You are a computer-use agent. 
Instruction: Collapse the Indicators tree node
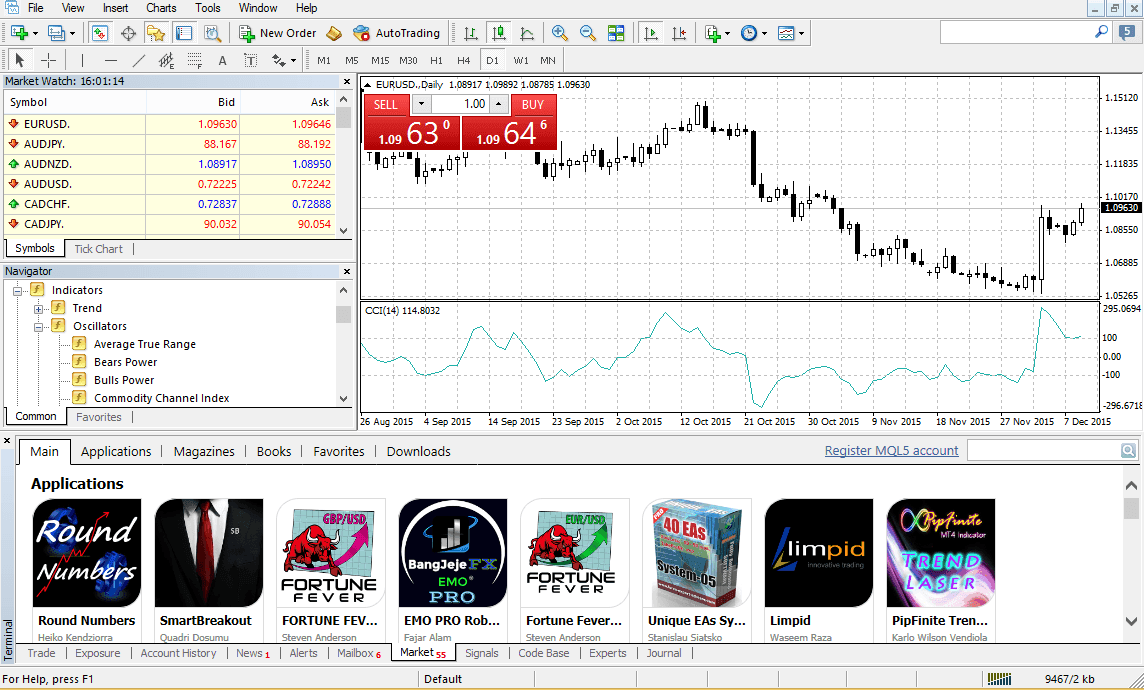[17, 290]
